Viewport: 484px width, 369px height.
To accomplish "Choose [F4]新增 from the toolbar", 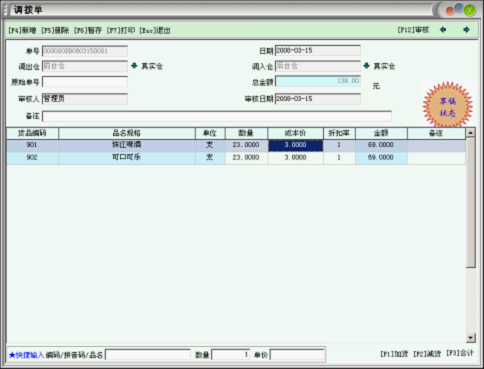I will [x=22, y=31].
